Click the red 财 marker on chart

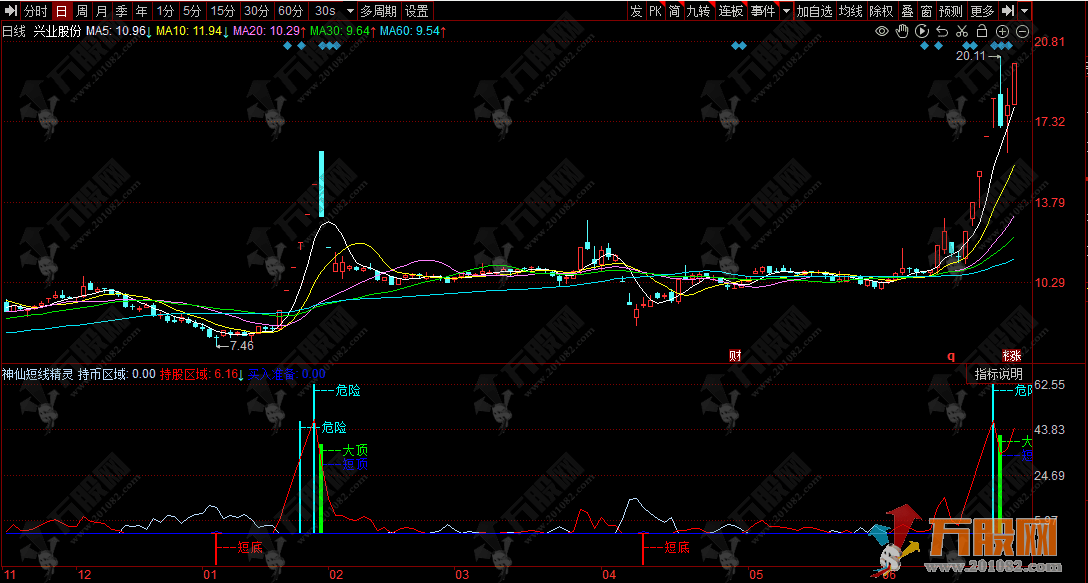735,356
